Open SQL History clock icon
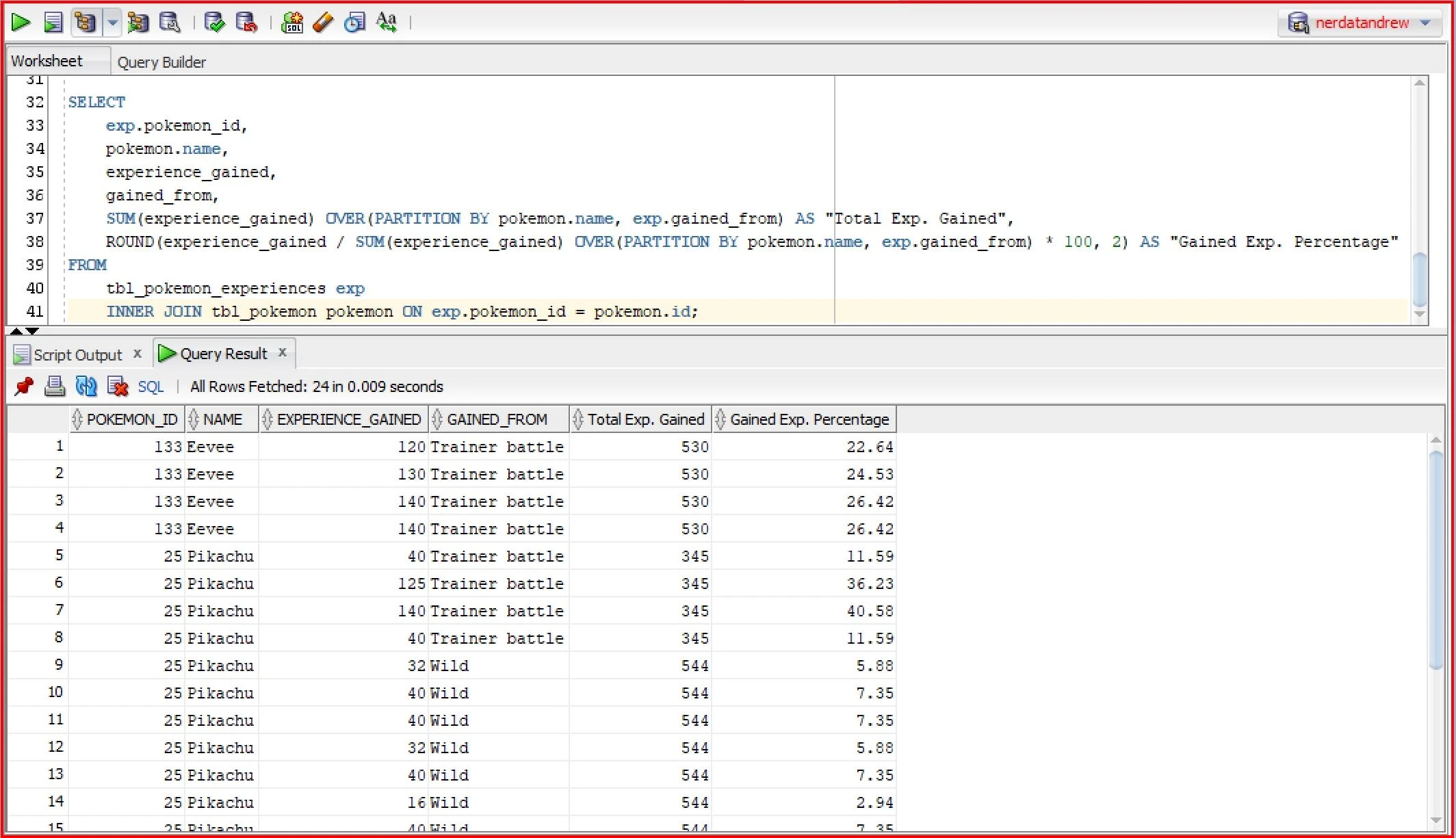 click(354, 23)
